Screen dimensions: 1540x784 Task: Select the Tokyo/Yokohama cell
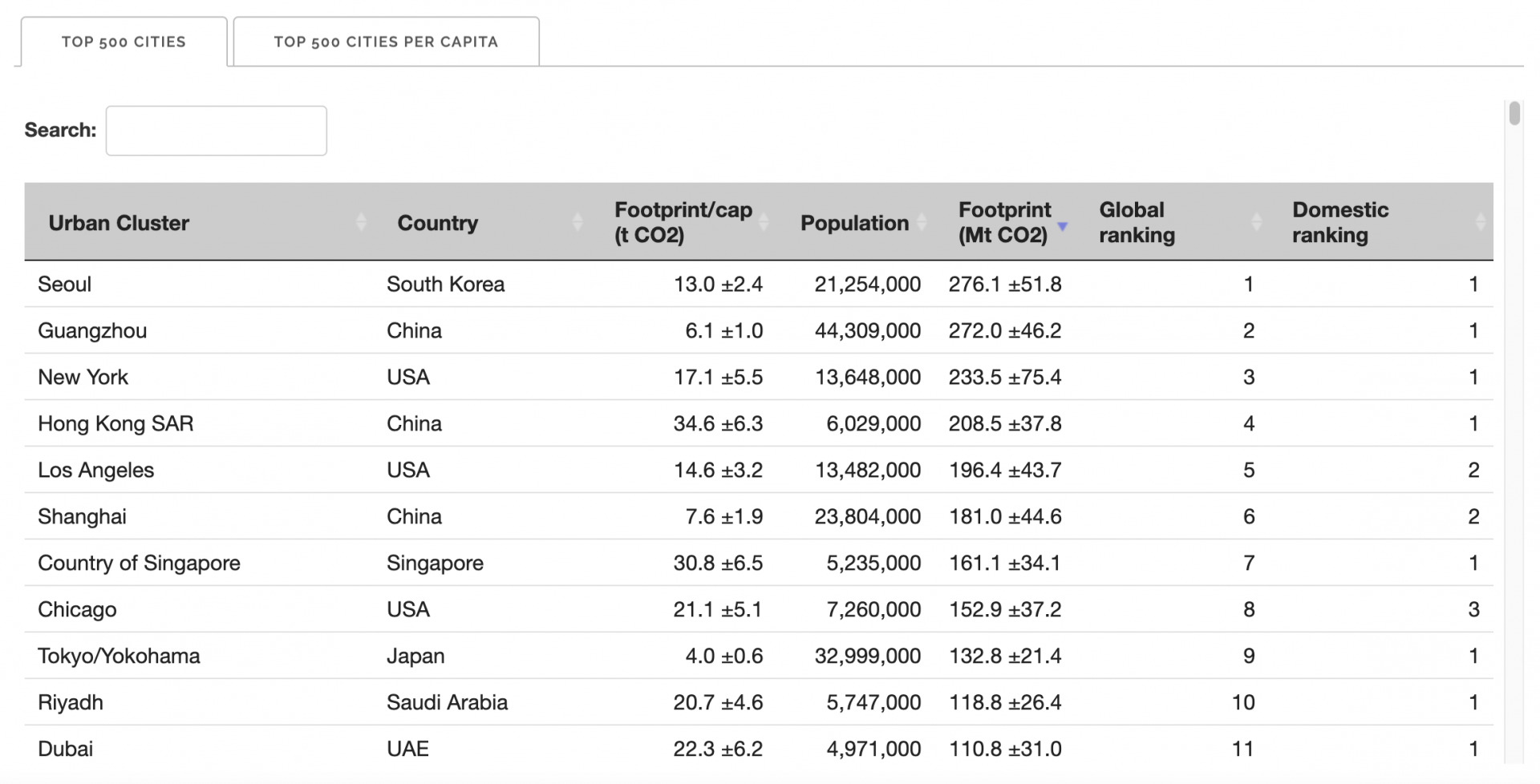(x=119, y=656)
